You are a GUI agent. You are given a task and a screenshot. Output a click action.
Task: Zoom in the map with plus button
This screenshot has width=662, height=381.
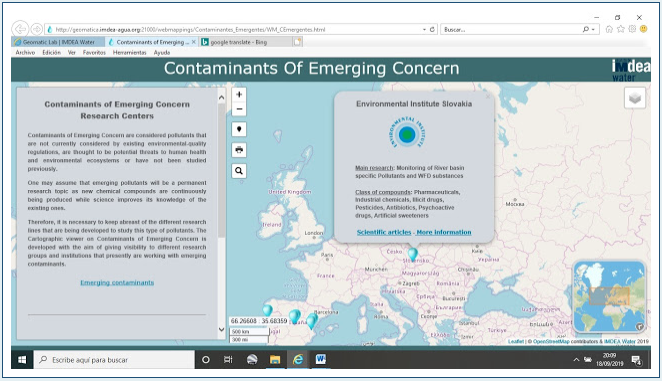[239, 95]
